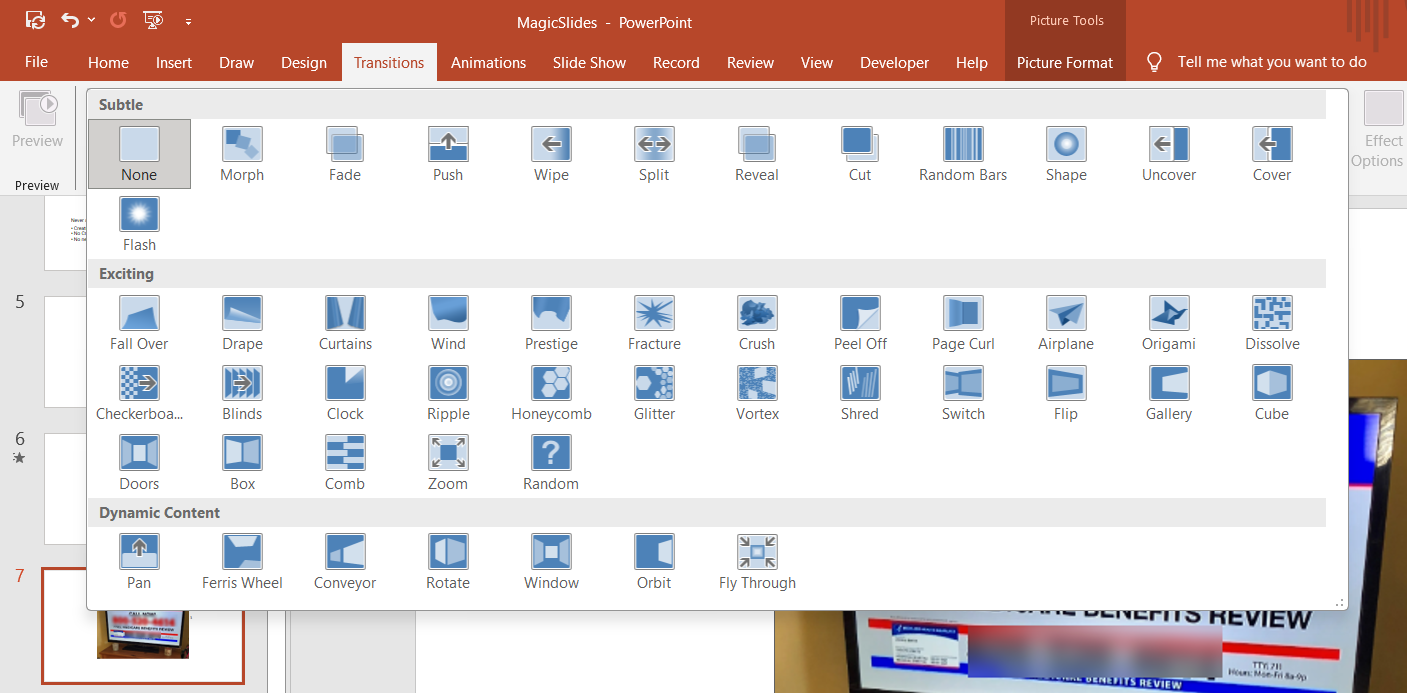Open the Customize Quick Access Toolbar dropdown
The width and height of the screenshot is (1407, 693).
[x=189, y=21]
